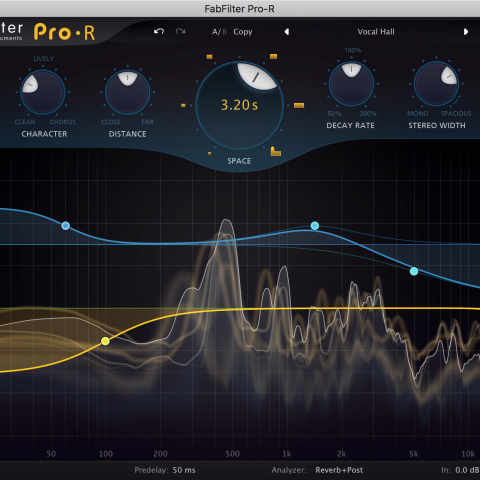The image size is (480, 480).
Task: Click the room icon above-right of Space knob
Action: coord(273,56)
